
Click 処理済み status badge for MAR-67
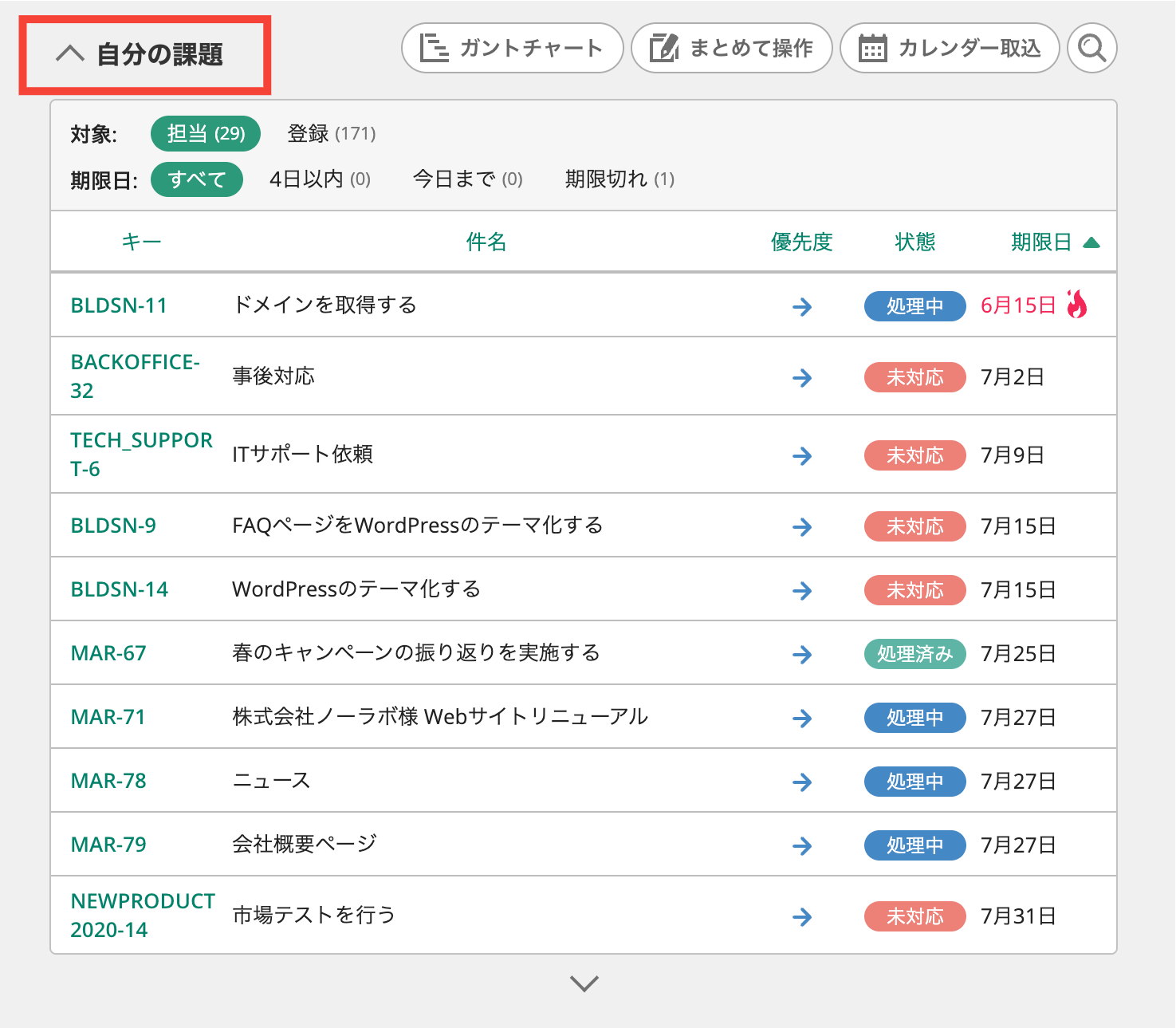point(914,654)
